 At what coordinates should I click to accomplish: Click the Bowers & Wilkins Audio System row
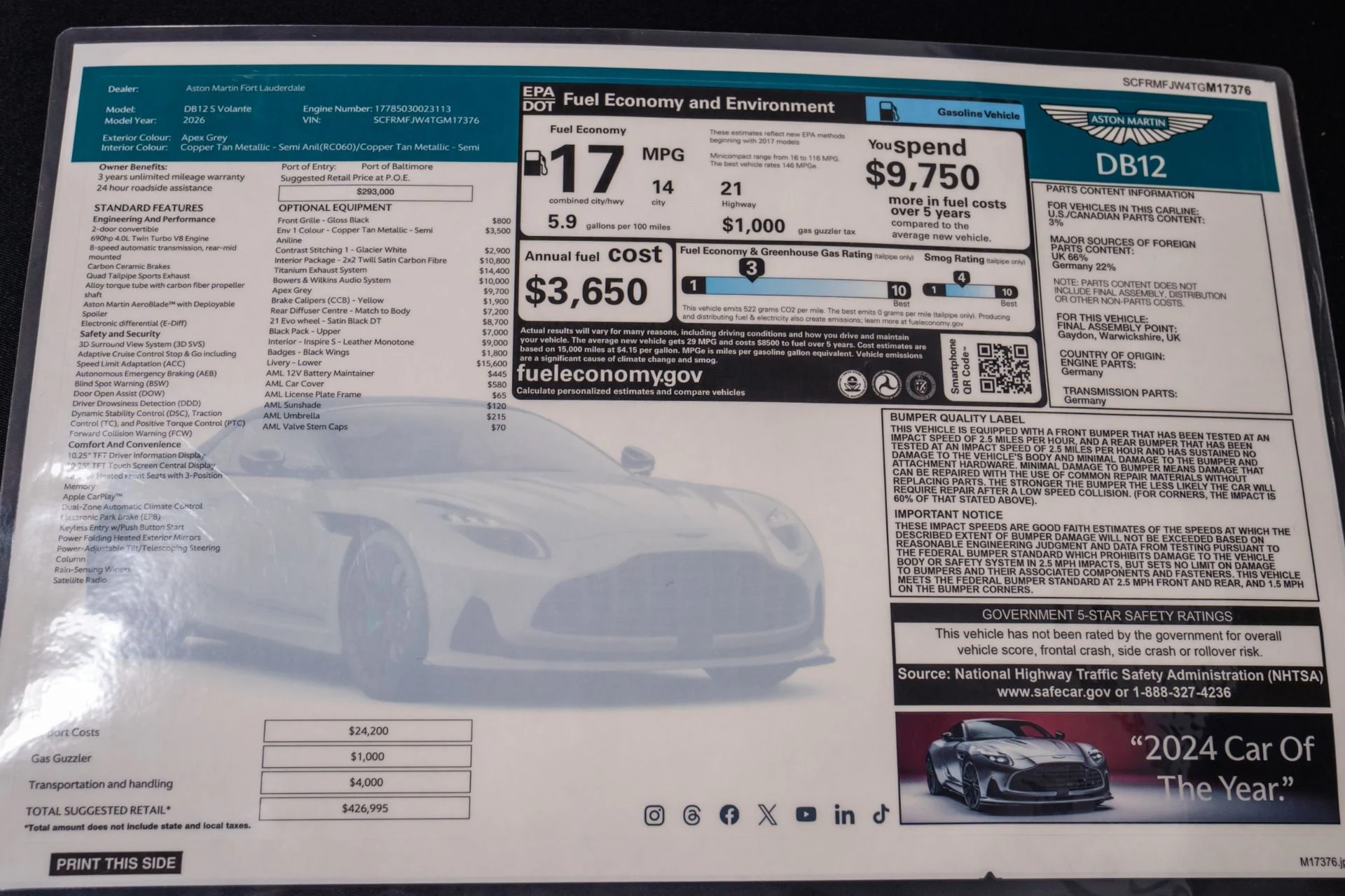click(x=391, y=281)
